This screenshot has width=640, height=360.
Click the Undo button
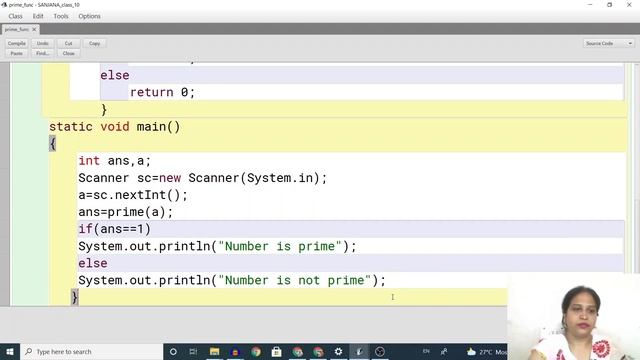tap(42, 43)
